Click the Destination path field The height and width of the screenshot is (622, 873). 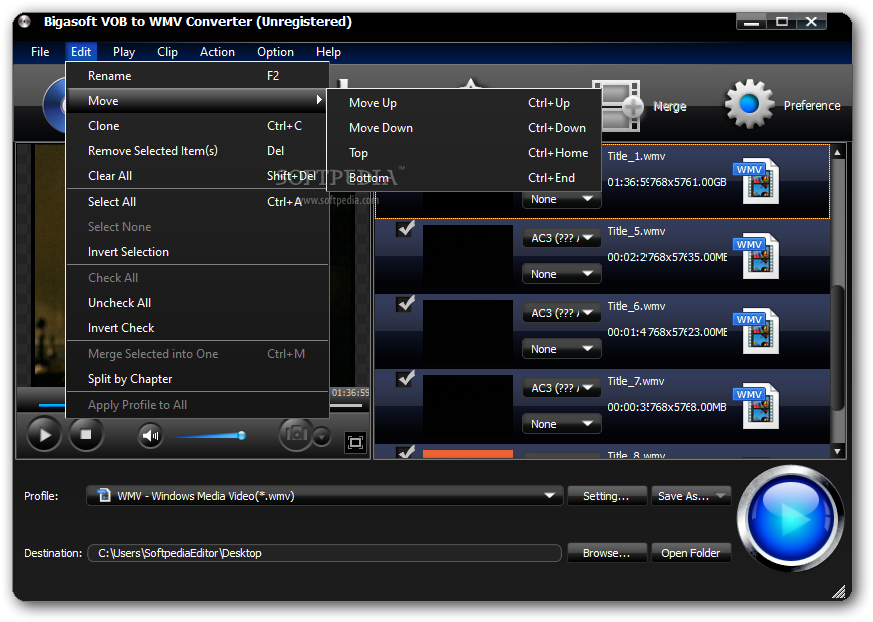pyautogui.click(x=324, y=553)
